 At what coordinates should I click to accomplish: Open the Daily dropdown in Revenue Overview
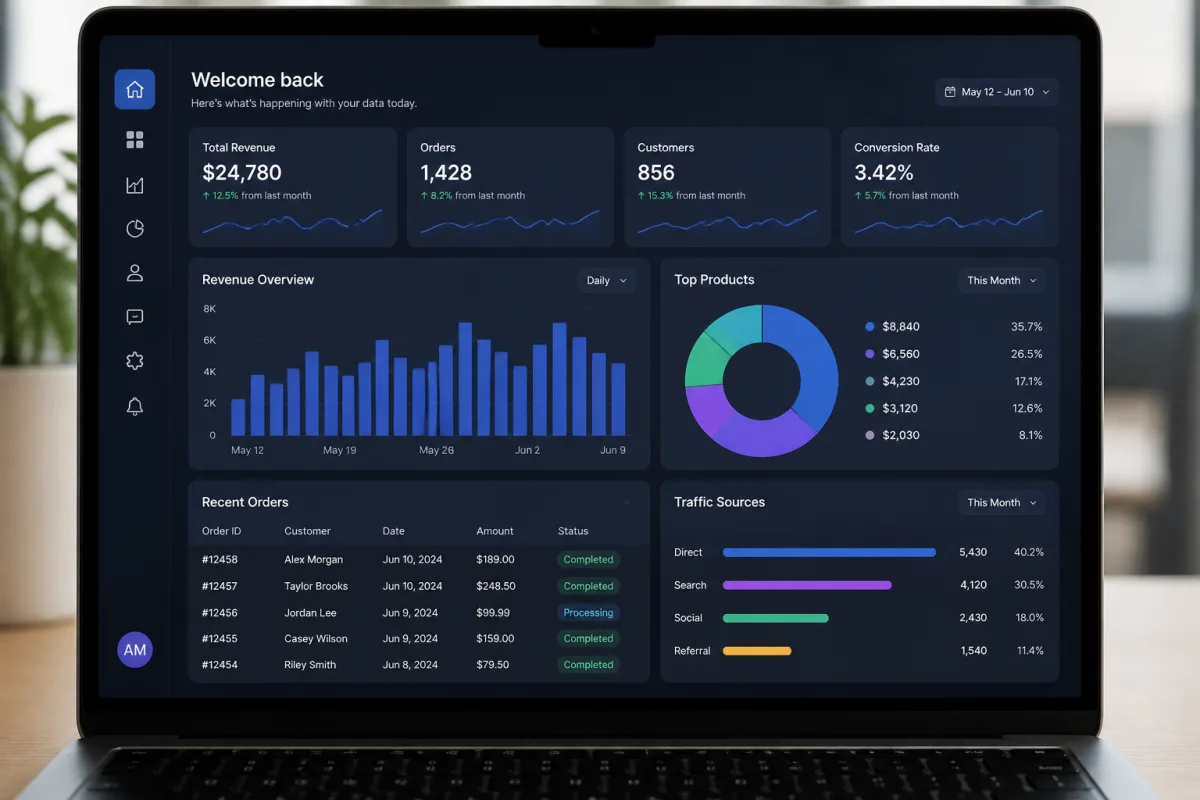(x=607, y=281)
